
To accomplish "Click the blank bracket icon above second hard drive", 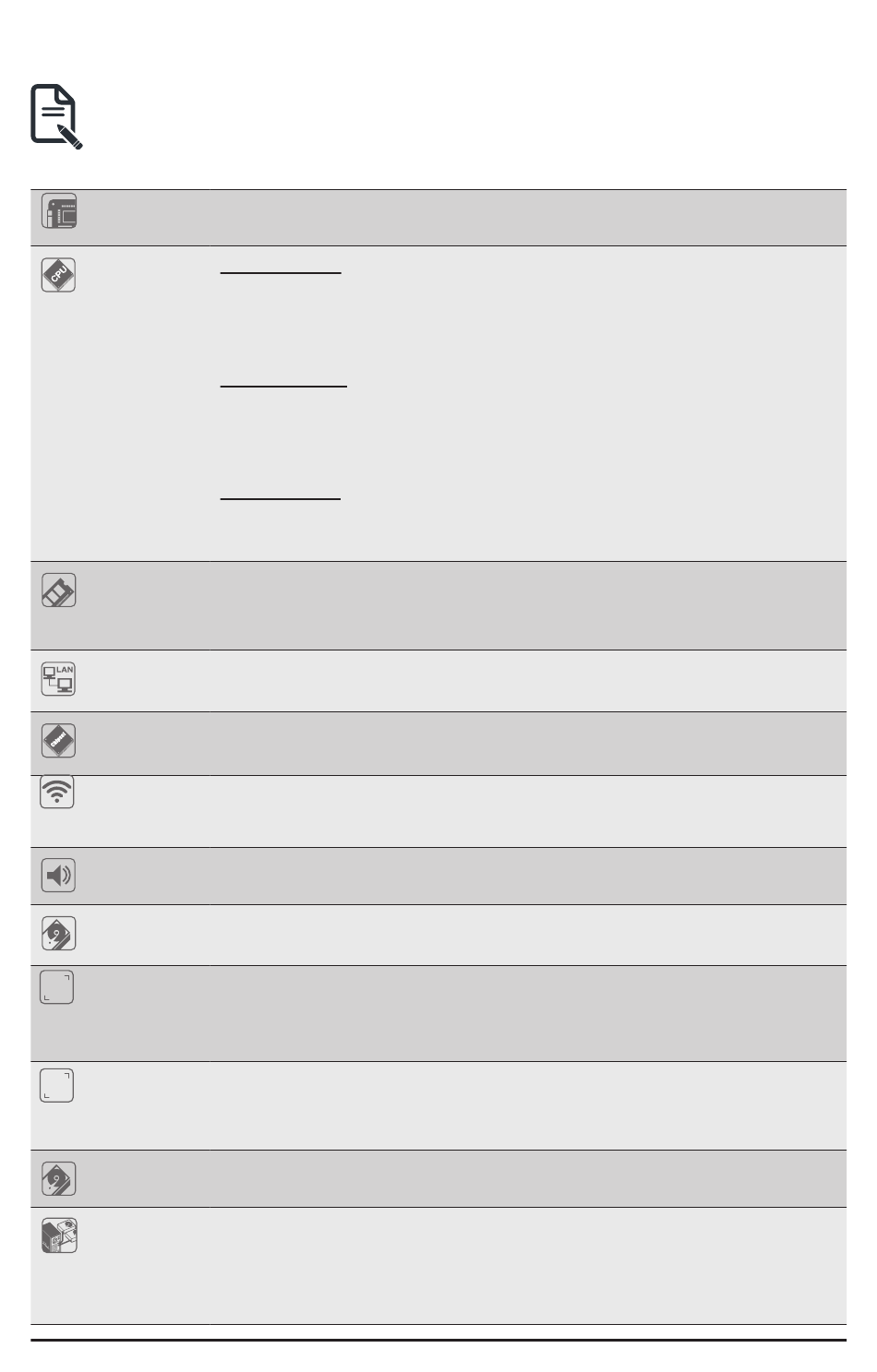I will point(56,1086).
